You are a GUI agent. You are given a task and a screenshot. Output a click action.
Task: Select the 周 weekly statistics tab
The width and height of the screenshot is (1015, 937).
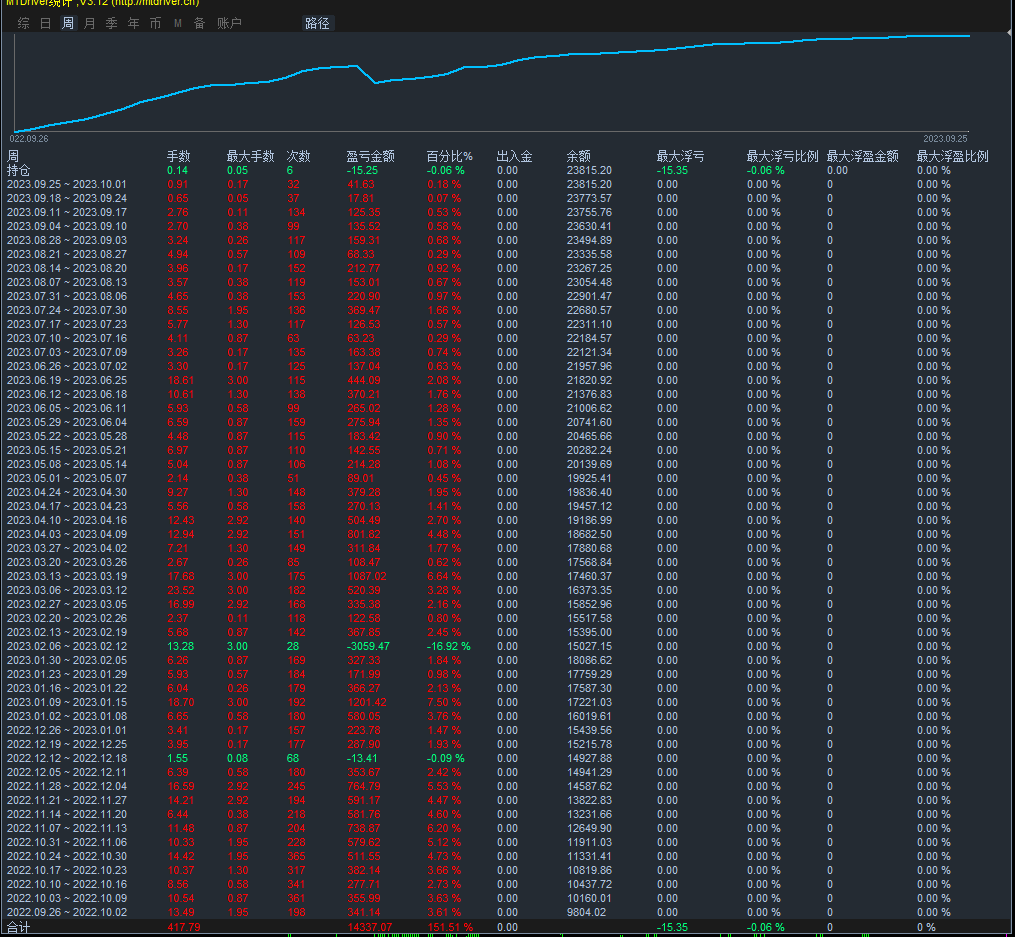coord(67,23)
